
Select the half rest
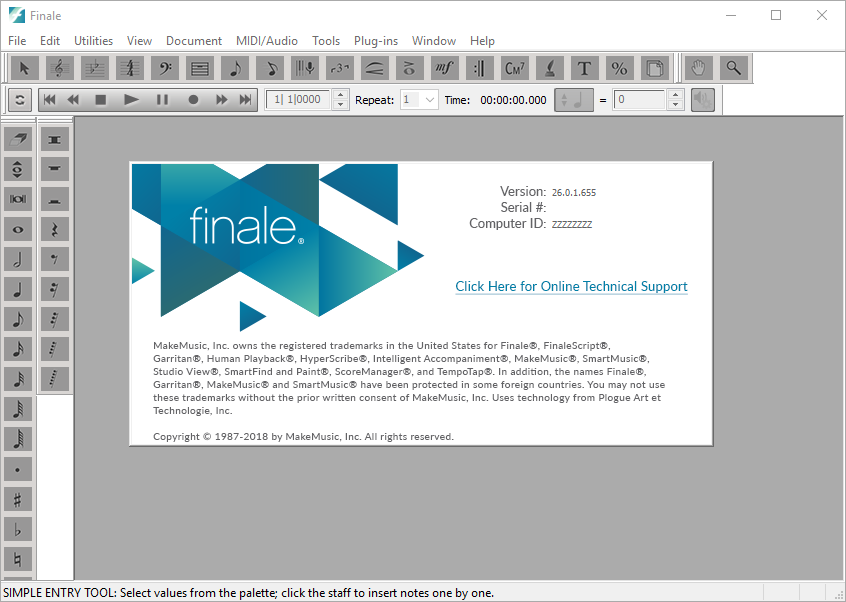[54, 200]
